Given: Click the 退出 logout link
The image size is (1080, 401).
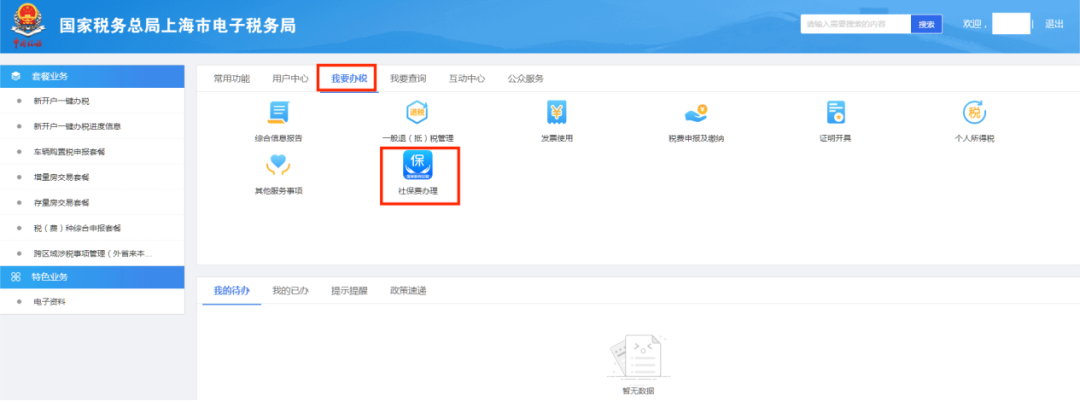Looking at the screenshot, I should (x=1054, y=24).
